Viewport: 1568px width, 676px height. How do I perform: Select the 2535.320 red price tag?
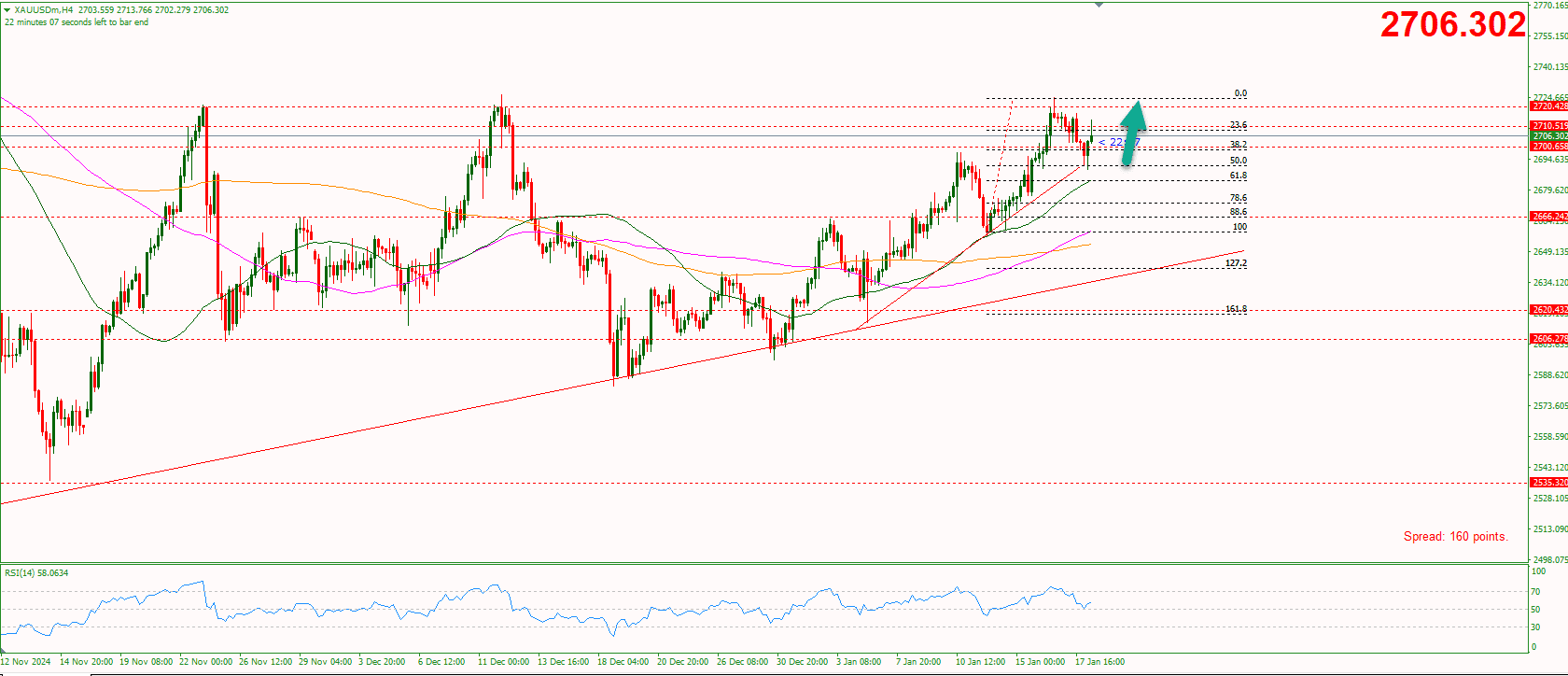(1549, 483)
